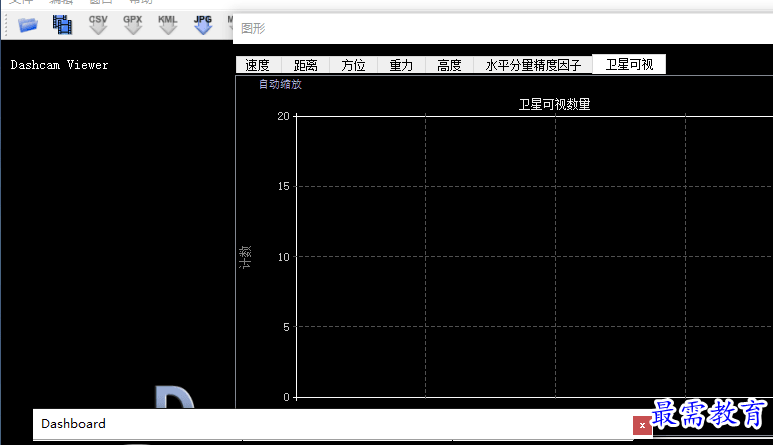Switch to the 高度 tab

[449, 65]
